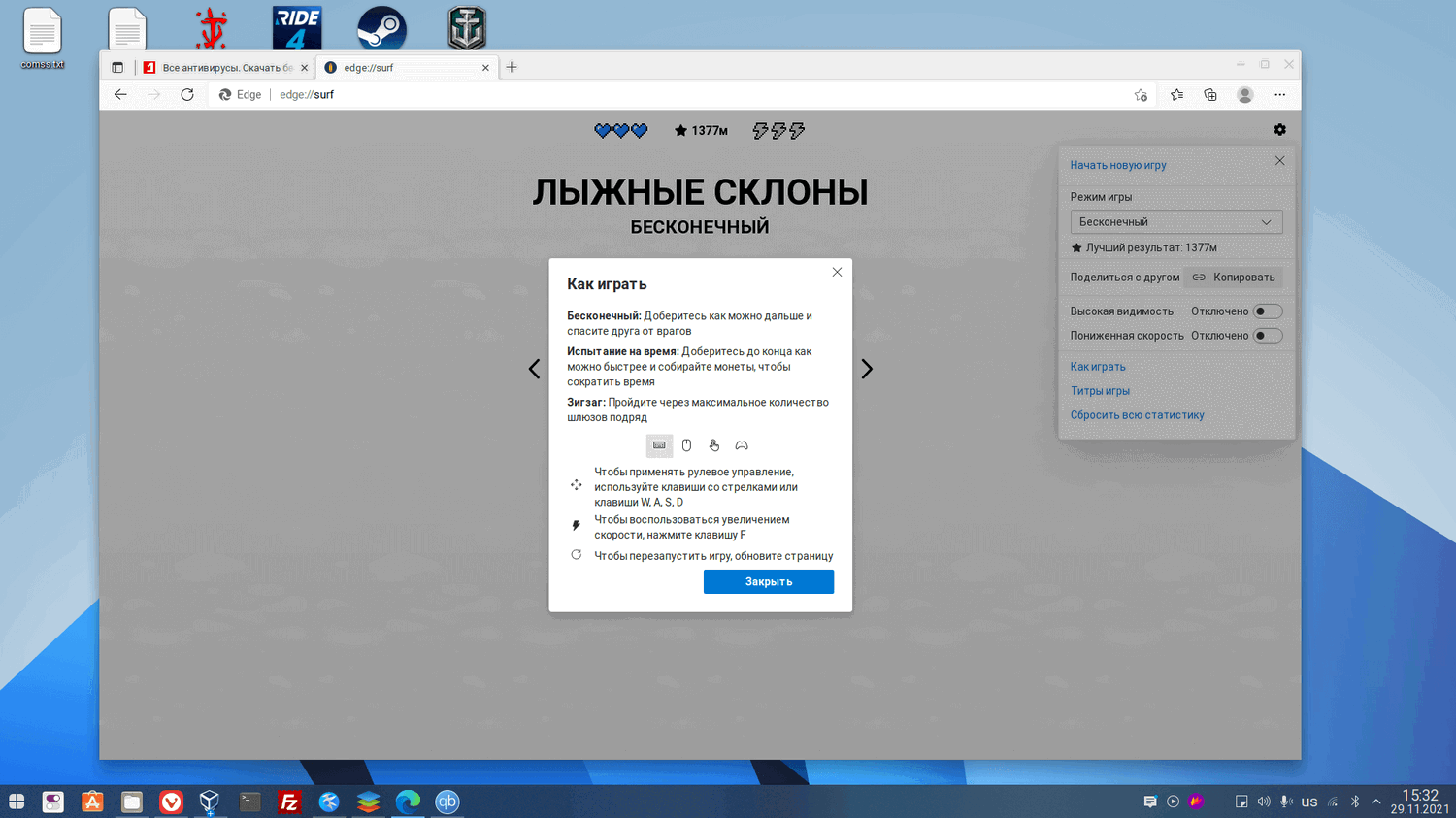Go back to the previous page

pyautogui.click(x=120, y=95)
